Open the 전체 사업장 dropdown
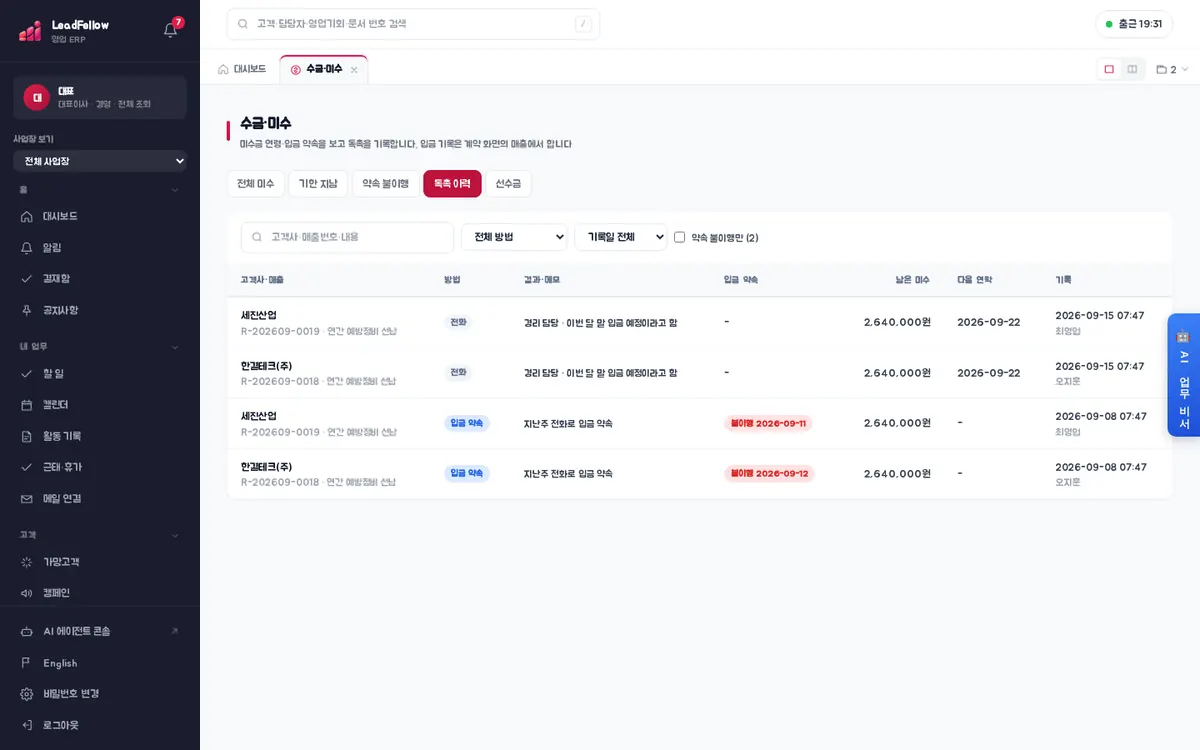1200x750 pixels. (100, 161)
